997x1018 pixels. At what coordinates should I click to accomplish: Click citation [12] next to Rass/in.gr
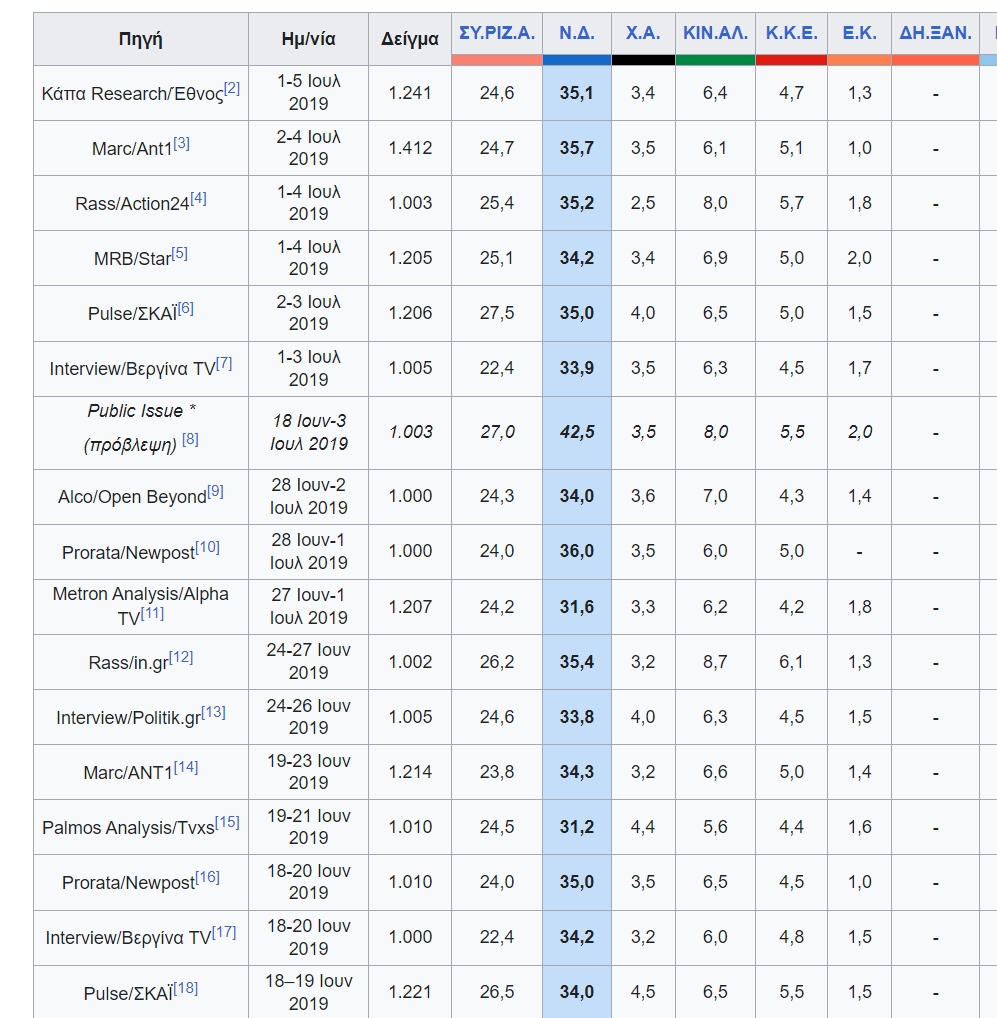[x=181, y=657]
